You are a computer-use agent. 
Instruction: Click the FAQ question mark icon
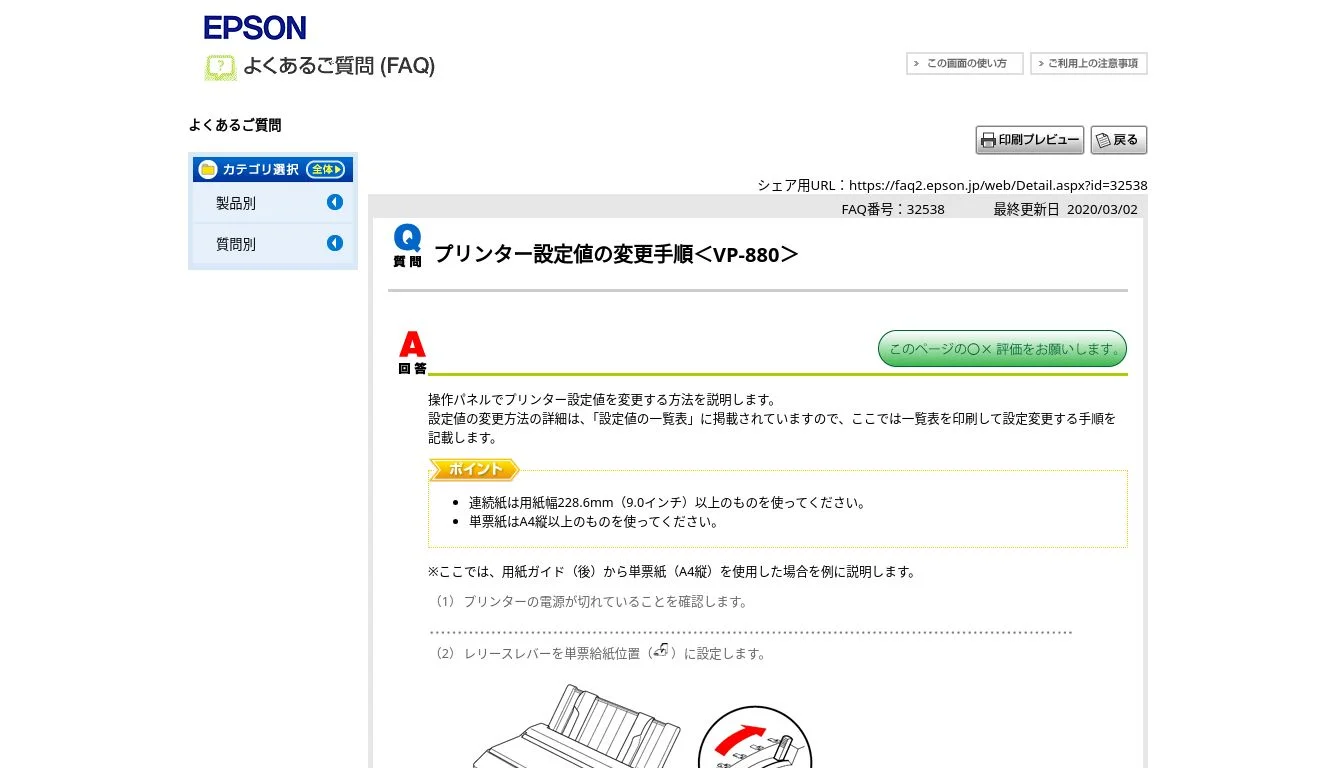[221, 67]
